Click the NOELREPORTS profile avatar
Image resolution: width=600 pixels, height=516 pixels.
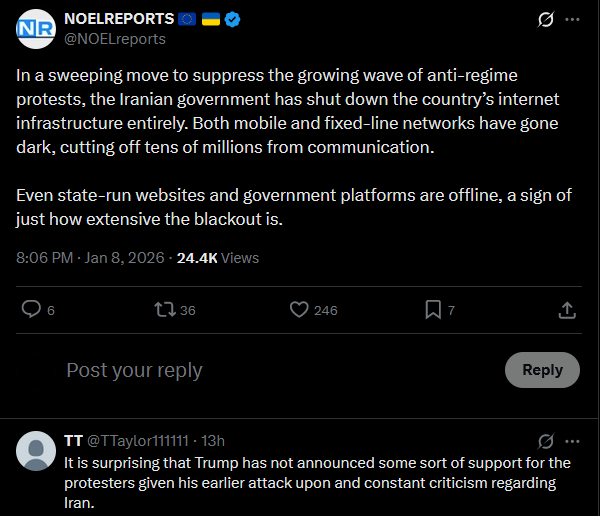pos(36,28)
